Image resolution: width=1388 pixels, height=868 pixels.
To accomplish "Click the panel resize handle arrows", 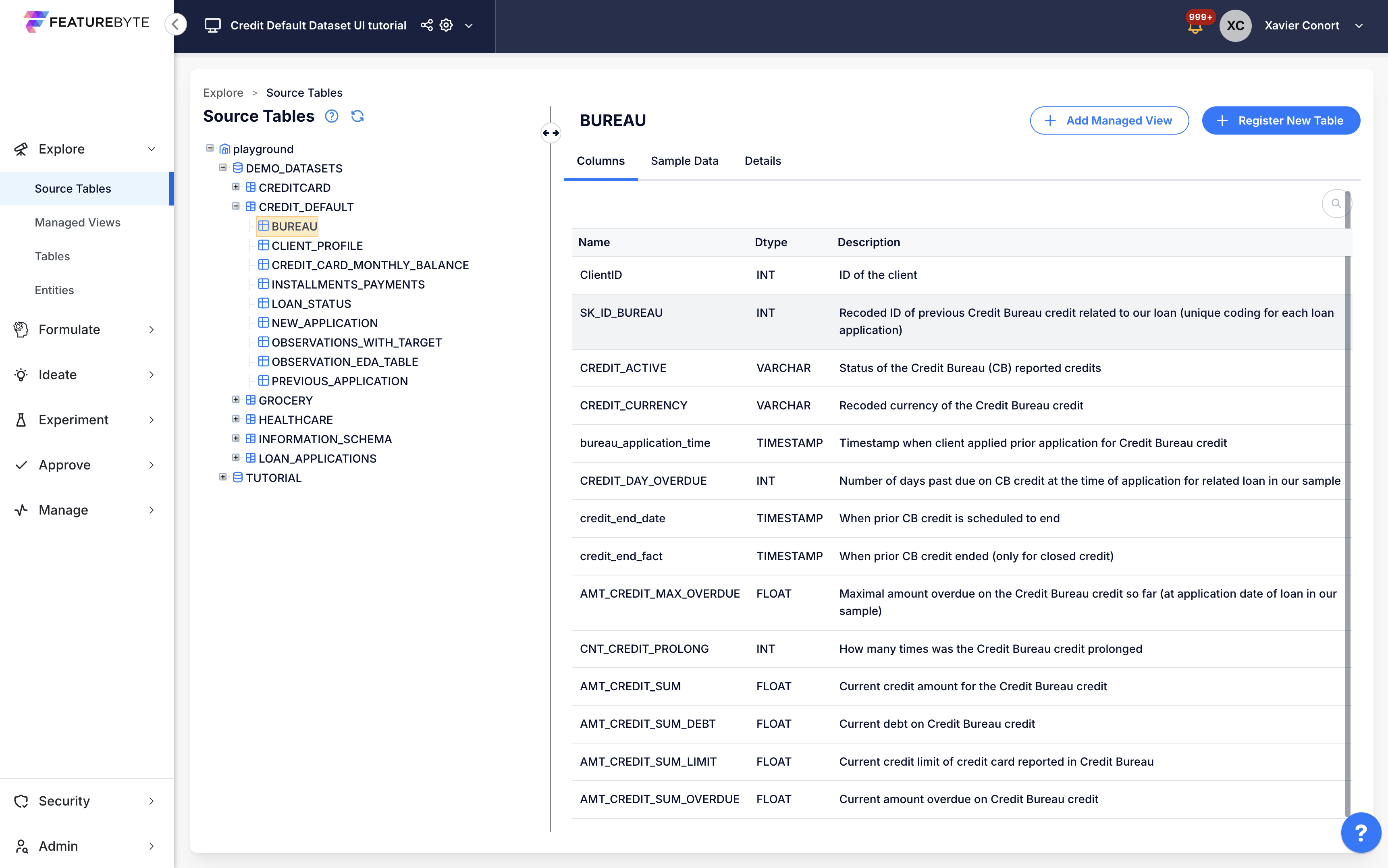I will (x=551, y=133).
